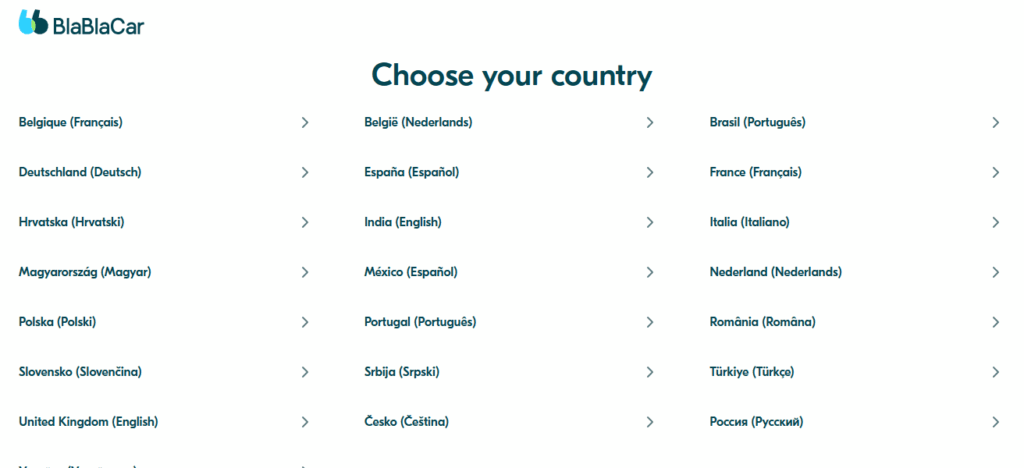Viewport: 1024px width, 468px height.
Task: Click the arrow next to Nederland (Nederlands)
Action: coord(995,272)
